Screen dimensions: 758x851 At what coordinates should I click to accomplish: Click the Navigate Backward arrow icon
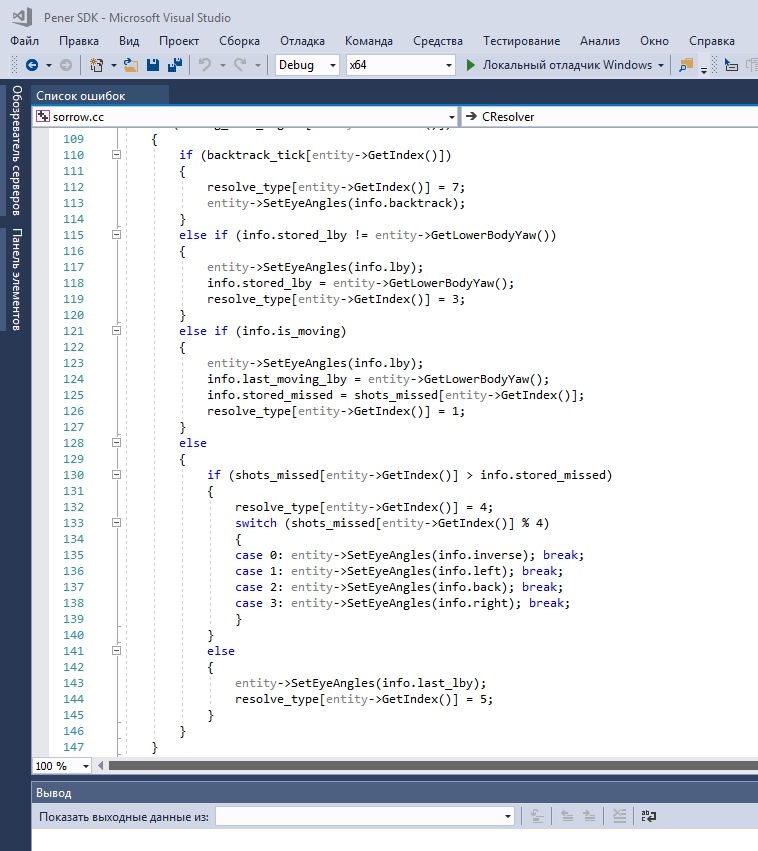[x=31, y=65]
